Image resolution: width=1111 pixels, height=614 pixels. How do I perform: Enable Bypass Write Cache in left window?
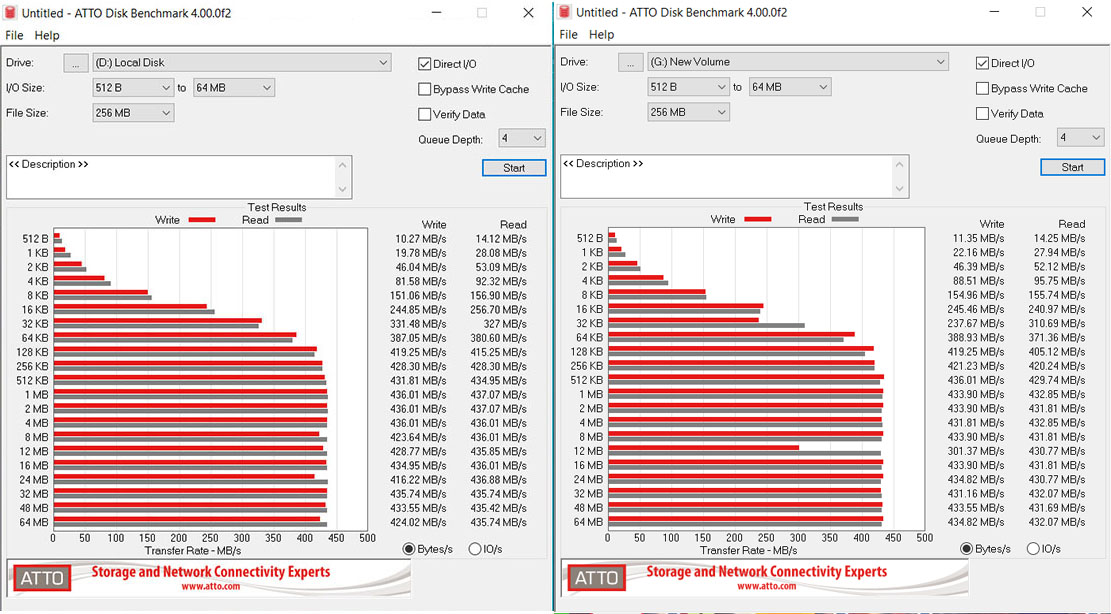pyautogui.click(x=424, y=89)
